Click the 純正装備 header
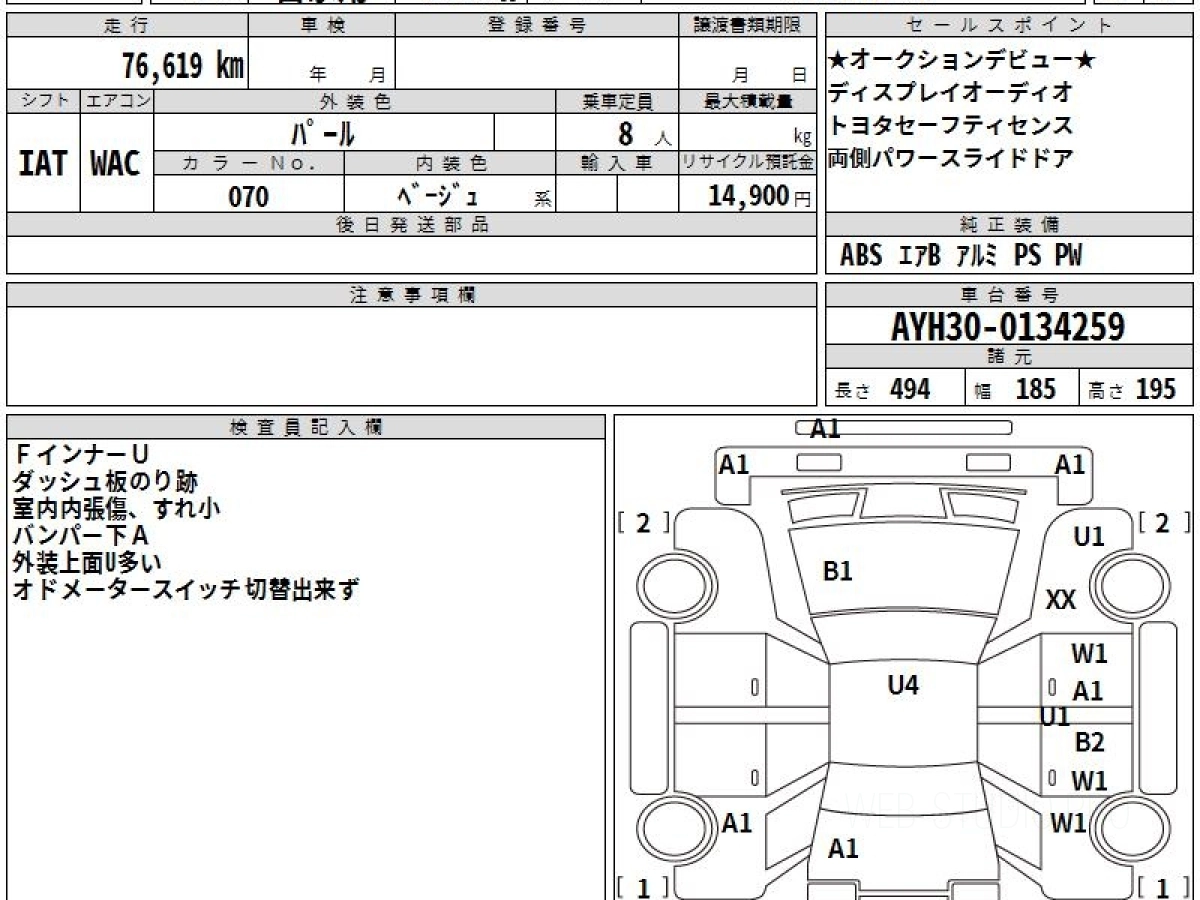This screenshot has height=900, width=1200. coord(1010,225)
